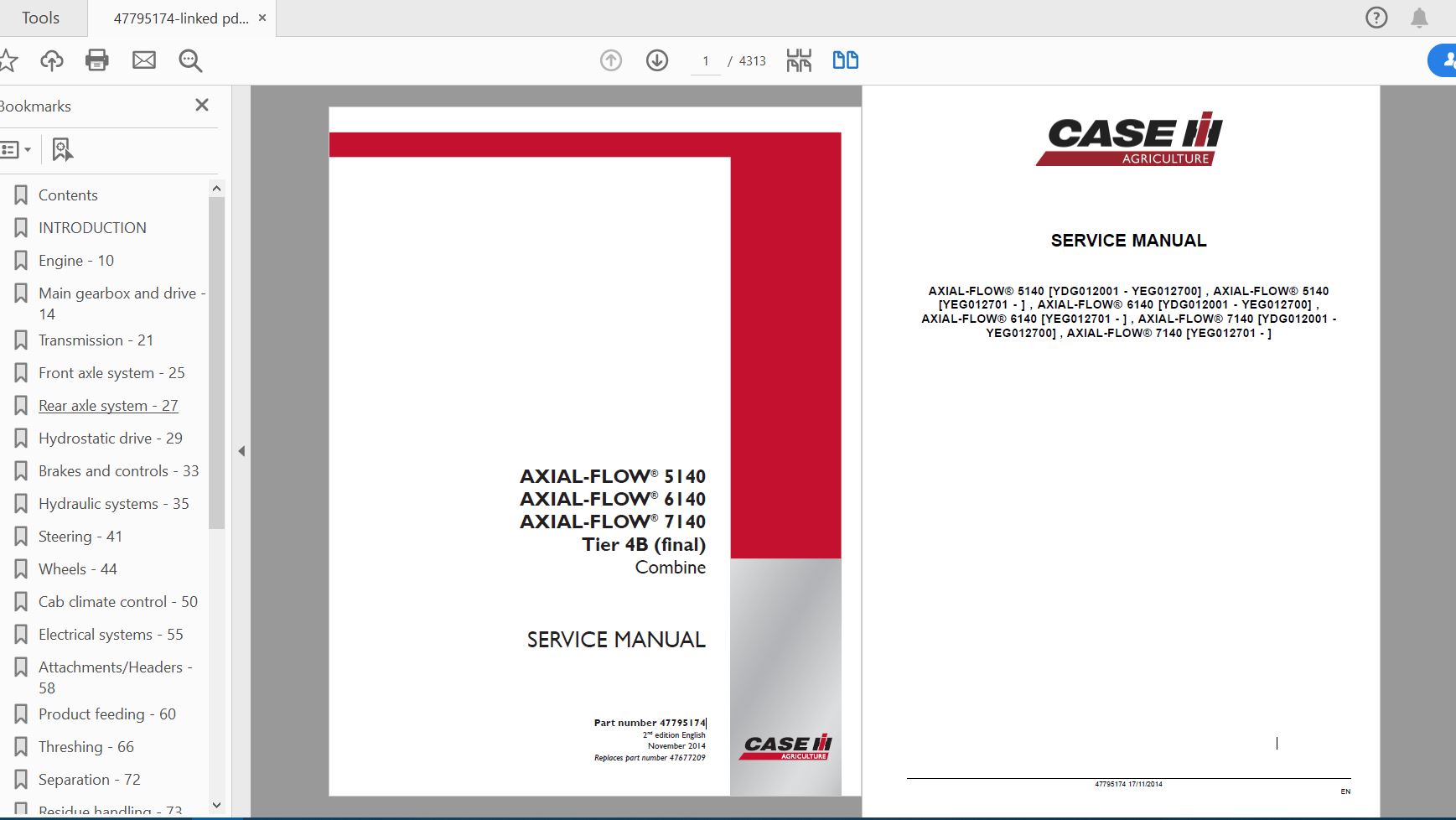Click SERVICE MANUAL heading on right page
The image size is (1456, 820).
point(1128,241)
